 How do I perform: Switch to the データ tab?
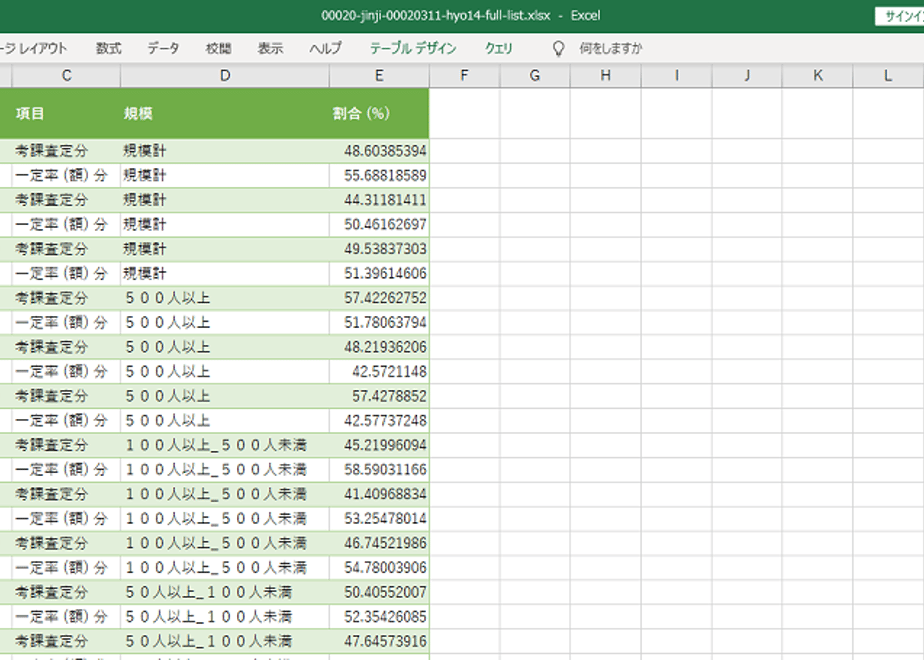point(163,48)
